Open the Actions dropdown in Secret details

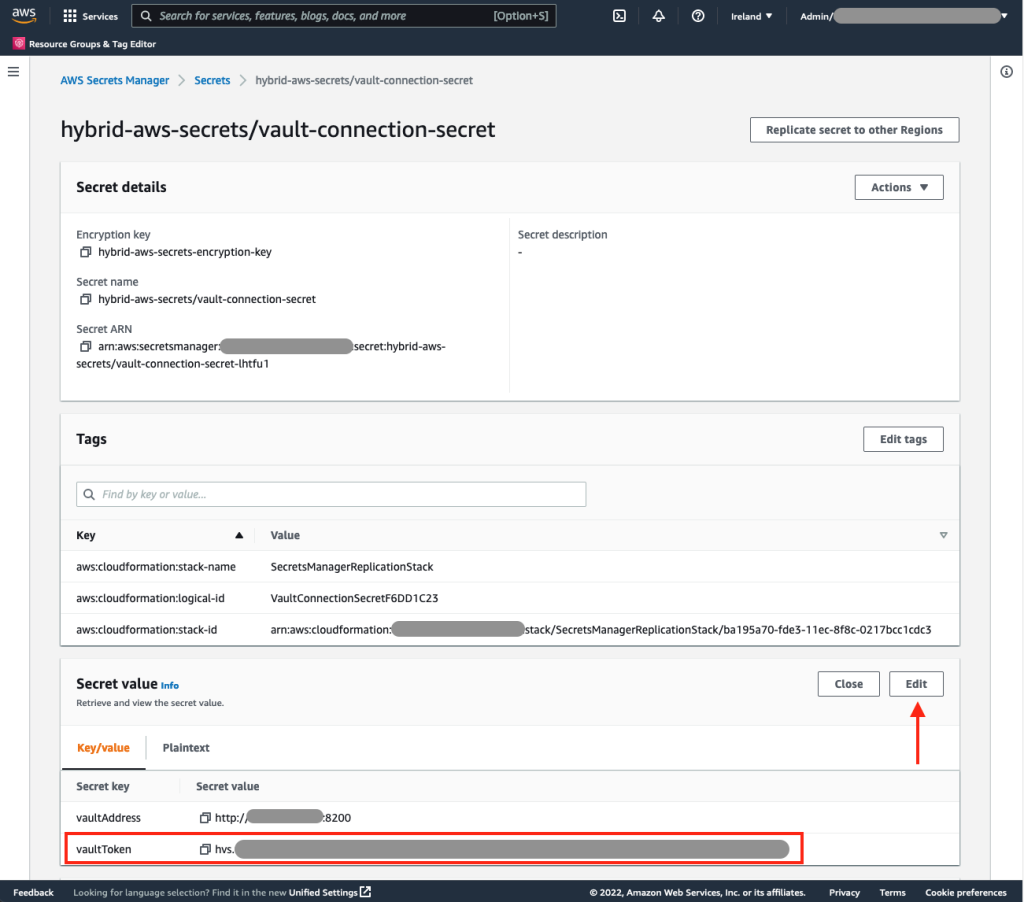pos(898,187)
